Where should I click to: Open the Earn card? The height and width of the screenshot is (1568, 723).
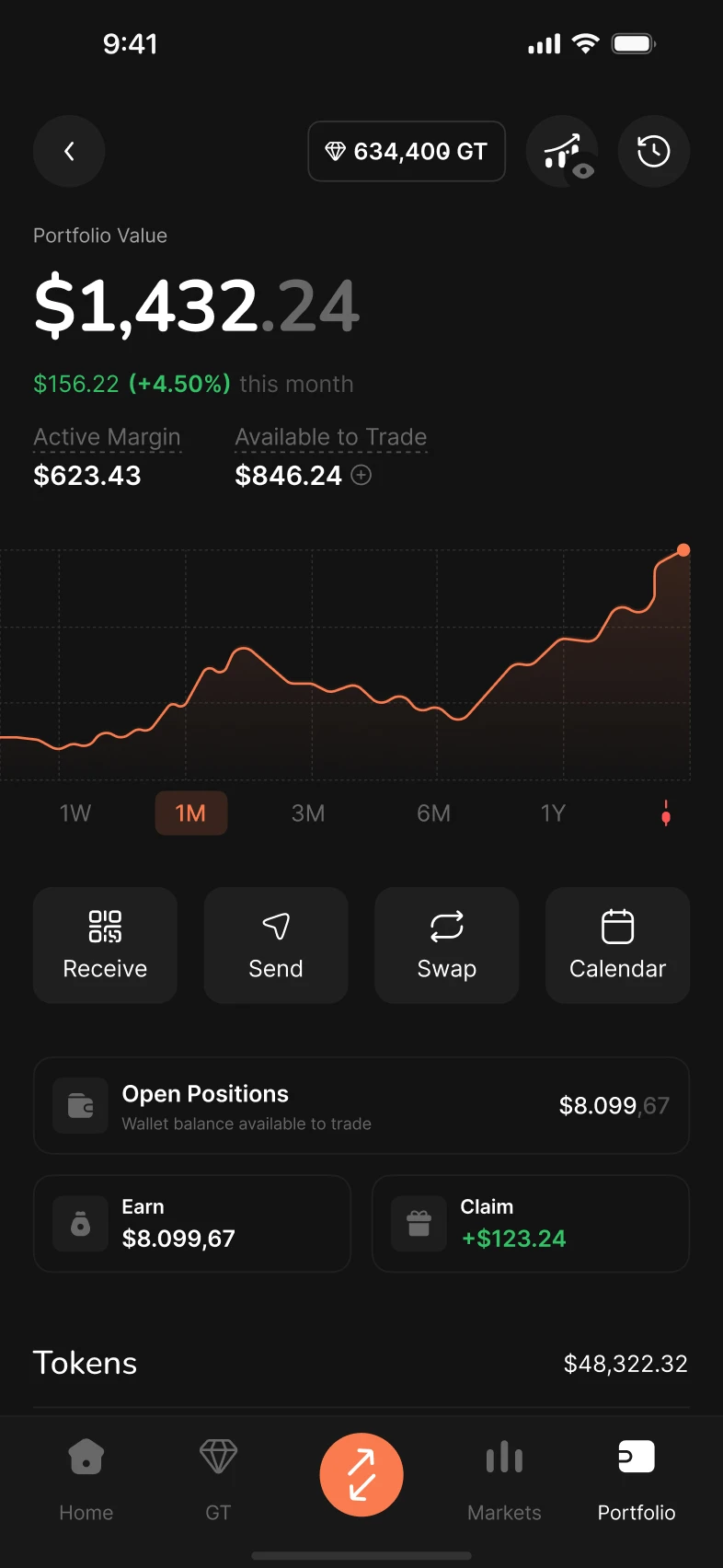(x=192, y=1224)
